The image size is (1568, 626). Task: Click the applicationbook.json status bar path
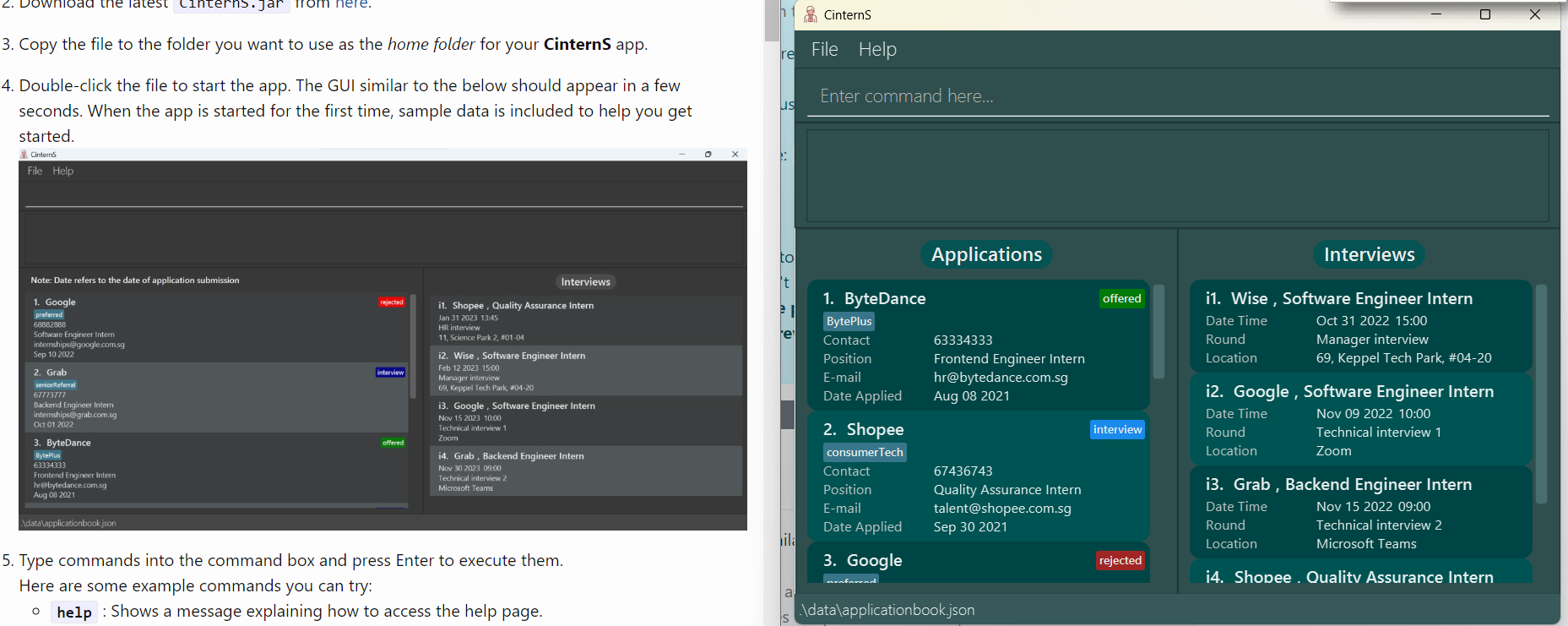tap(887, 610)
